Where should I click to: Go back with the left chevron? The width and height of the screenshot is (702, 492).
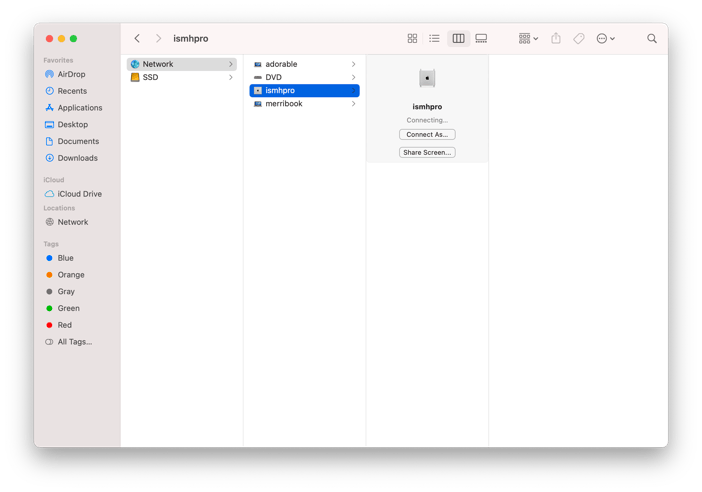point(137,39)
